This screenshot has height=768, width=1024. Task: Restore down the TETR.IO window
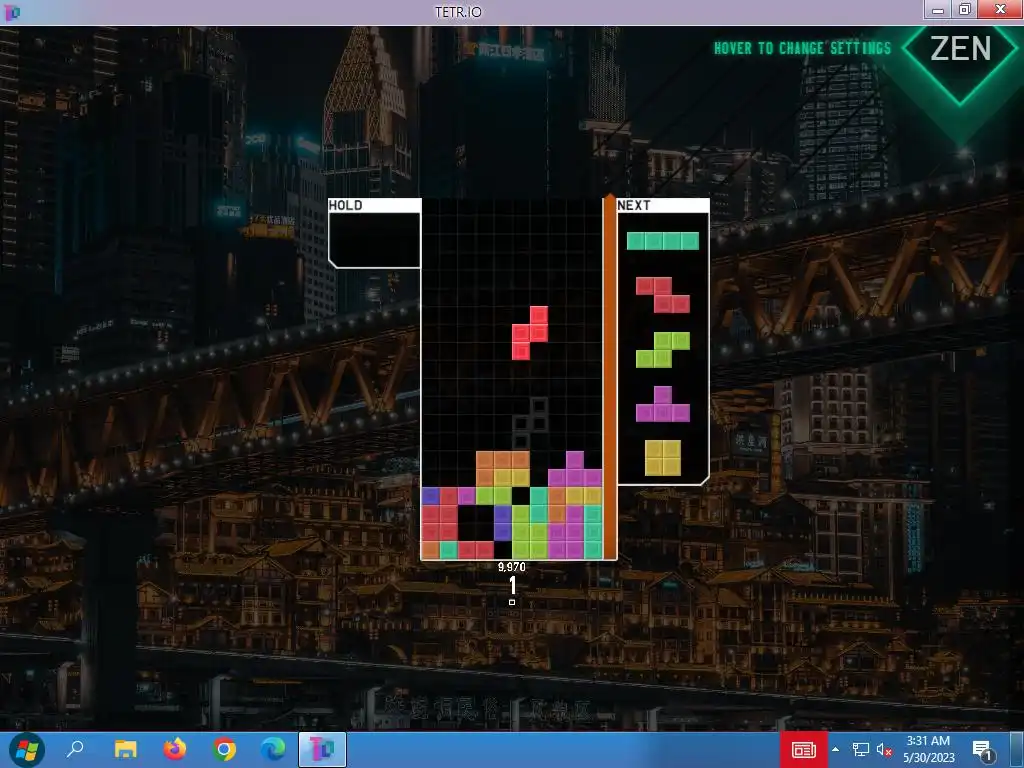(966, 9)
